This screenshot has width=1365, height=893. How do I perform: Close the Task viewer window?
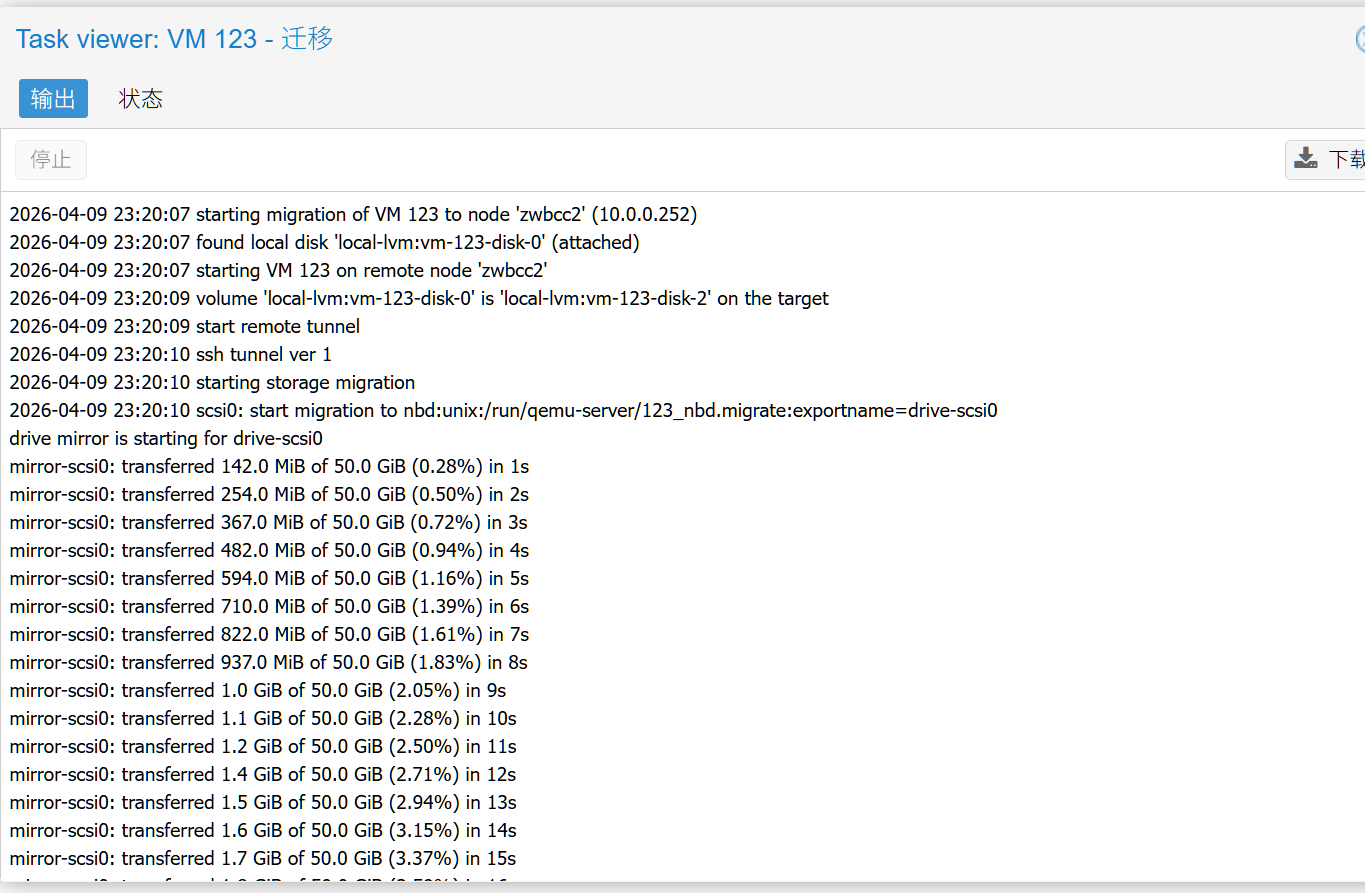[1360, 39]
